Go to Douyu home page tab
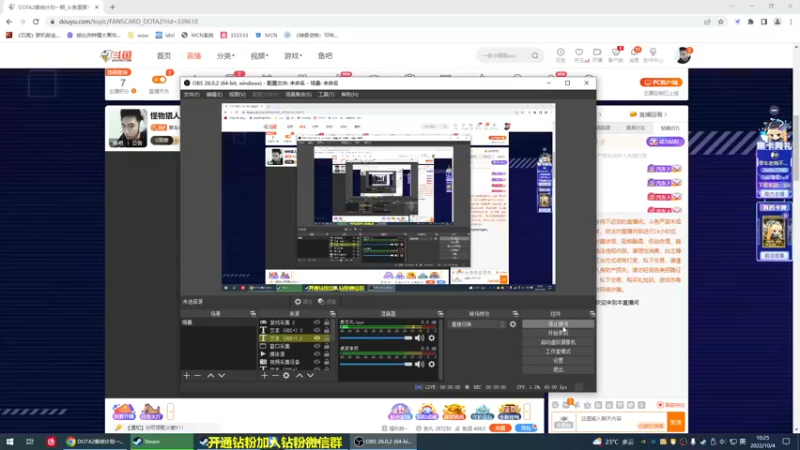The image size is (800, 450). 164,56
